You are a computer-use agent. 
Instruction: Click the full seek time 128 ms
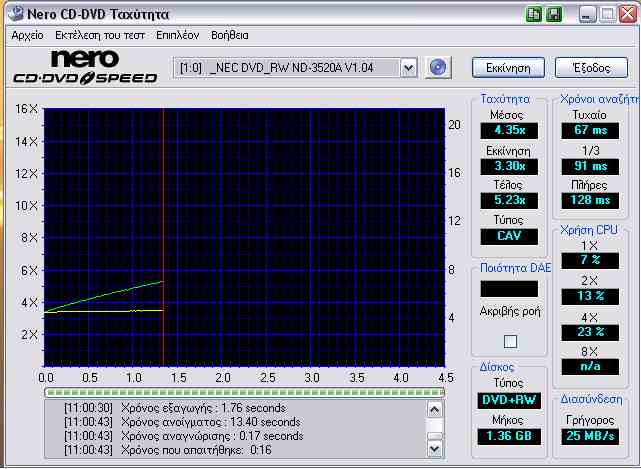click(x=590, y=200)
